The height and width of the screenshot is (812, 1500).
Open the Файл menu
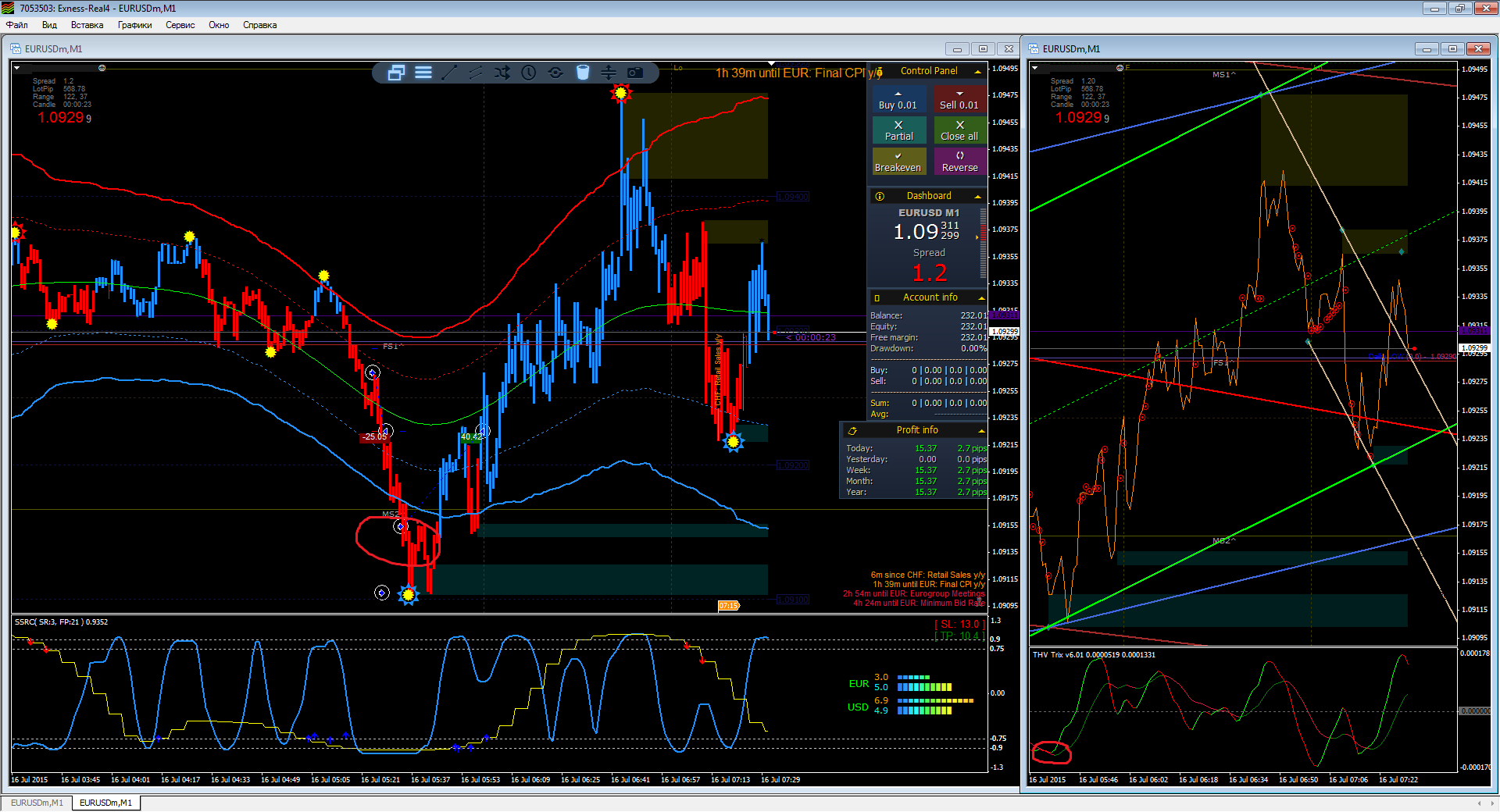coord(17,25)
